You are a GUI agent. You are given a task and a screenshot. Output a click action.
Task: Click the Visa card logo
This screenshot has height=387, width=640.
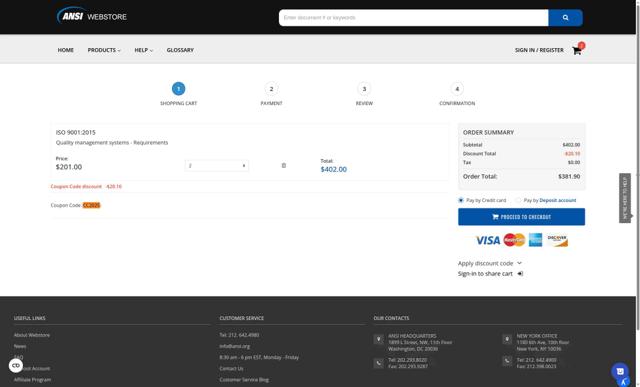click(488, 240)
